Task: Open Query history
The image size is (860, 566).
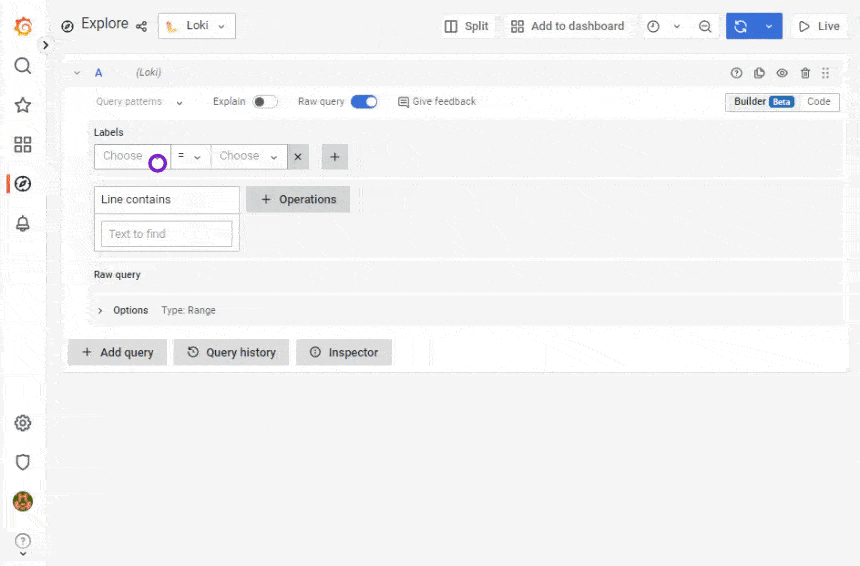Action: [x=231, y=352]
